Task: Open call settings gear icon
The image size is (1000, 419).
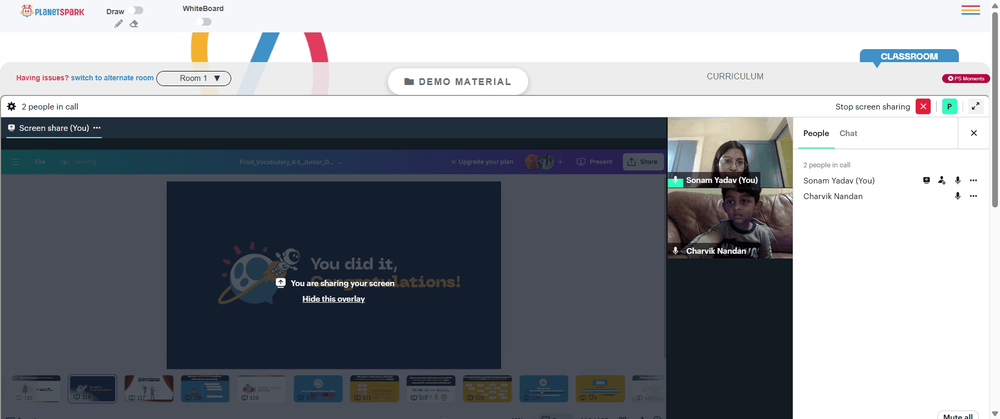Action: pos(11,107)
